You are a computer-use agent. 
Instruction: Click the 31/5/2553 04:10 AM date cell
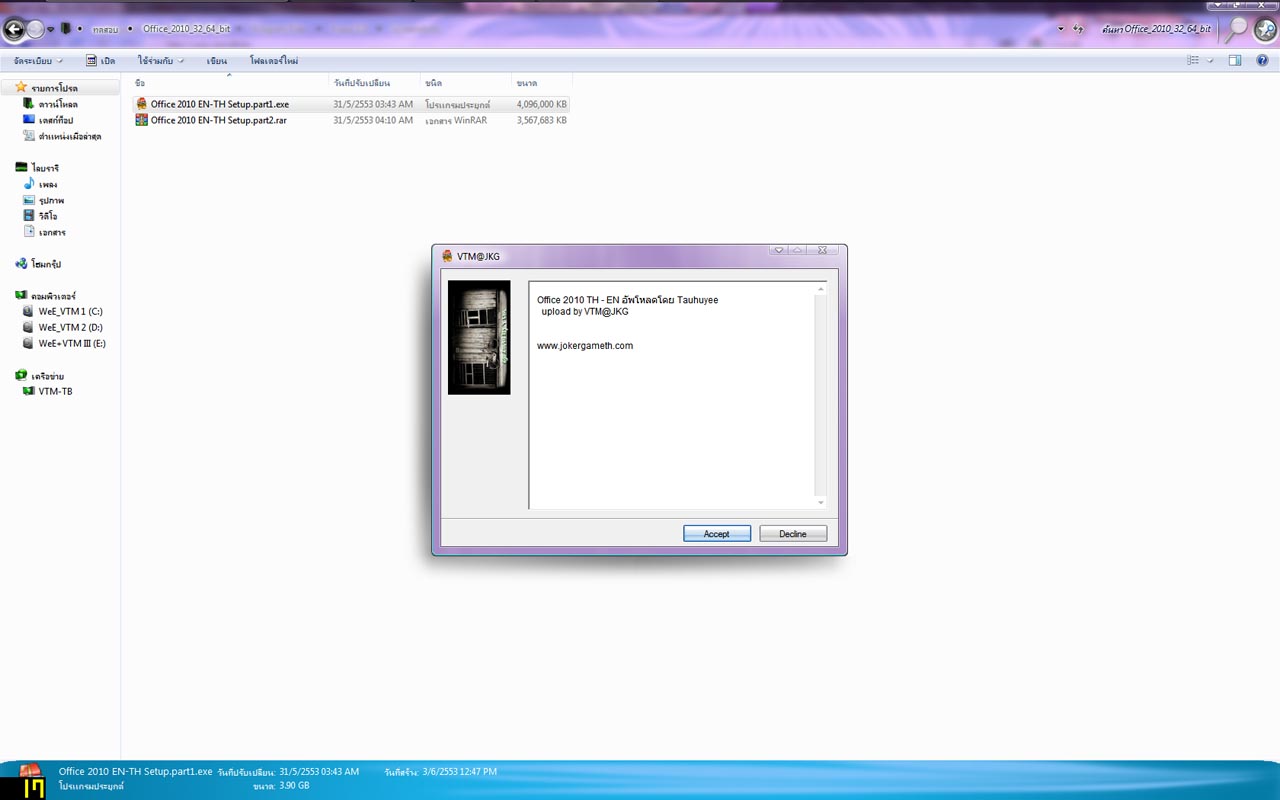tap(373, 120)
